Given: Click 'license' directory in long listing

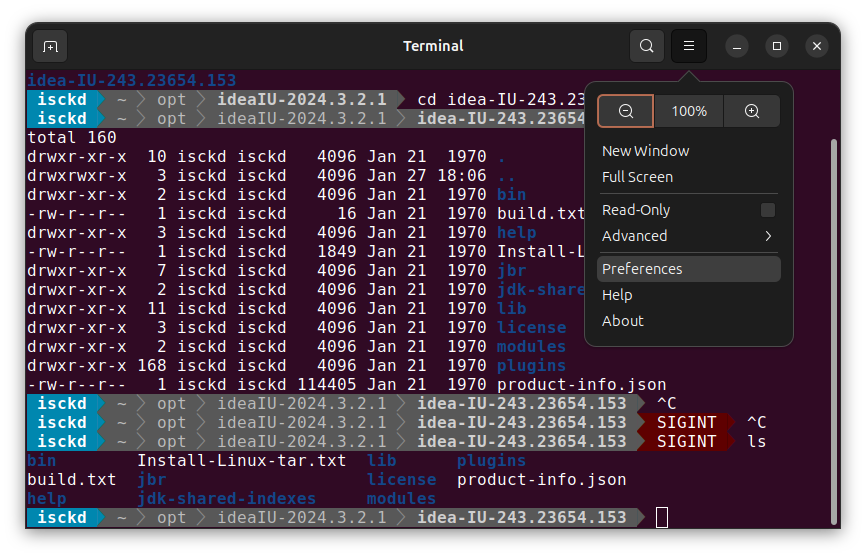Looking at the screenshot, I should click(531, 327).
